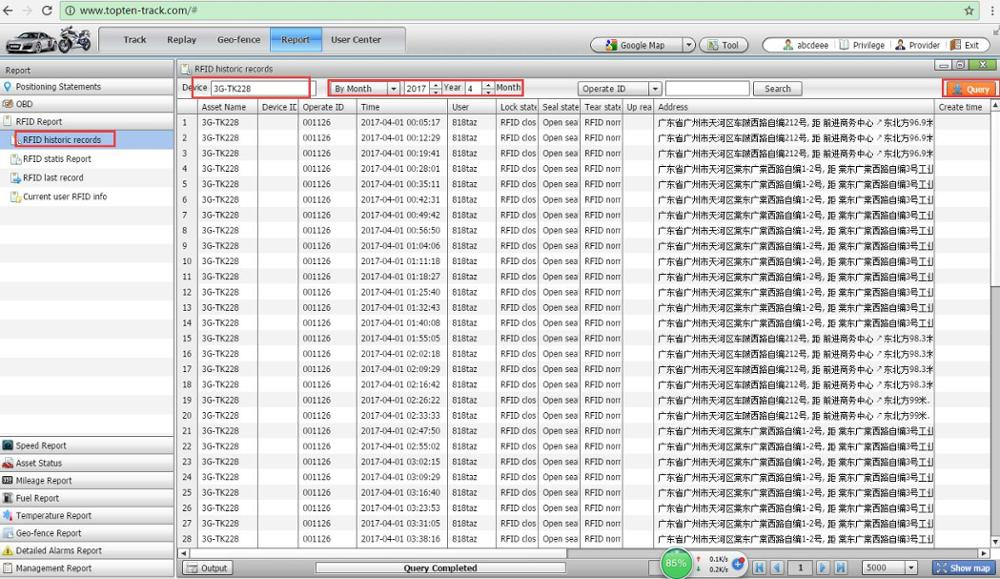
Task: Go to the previous results page
Action: coord(777,568)
